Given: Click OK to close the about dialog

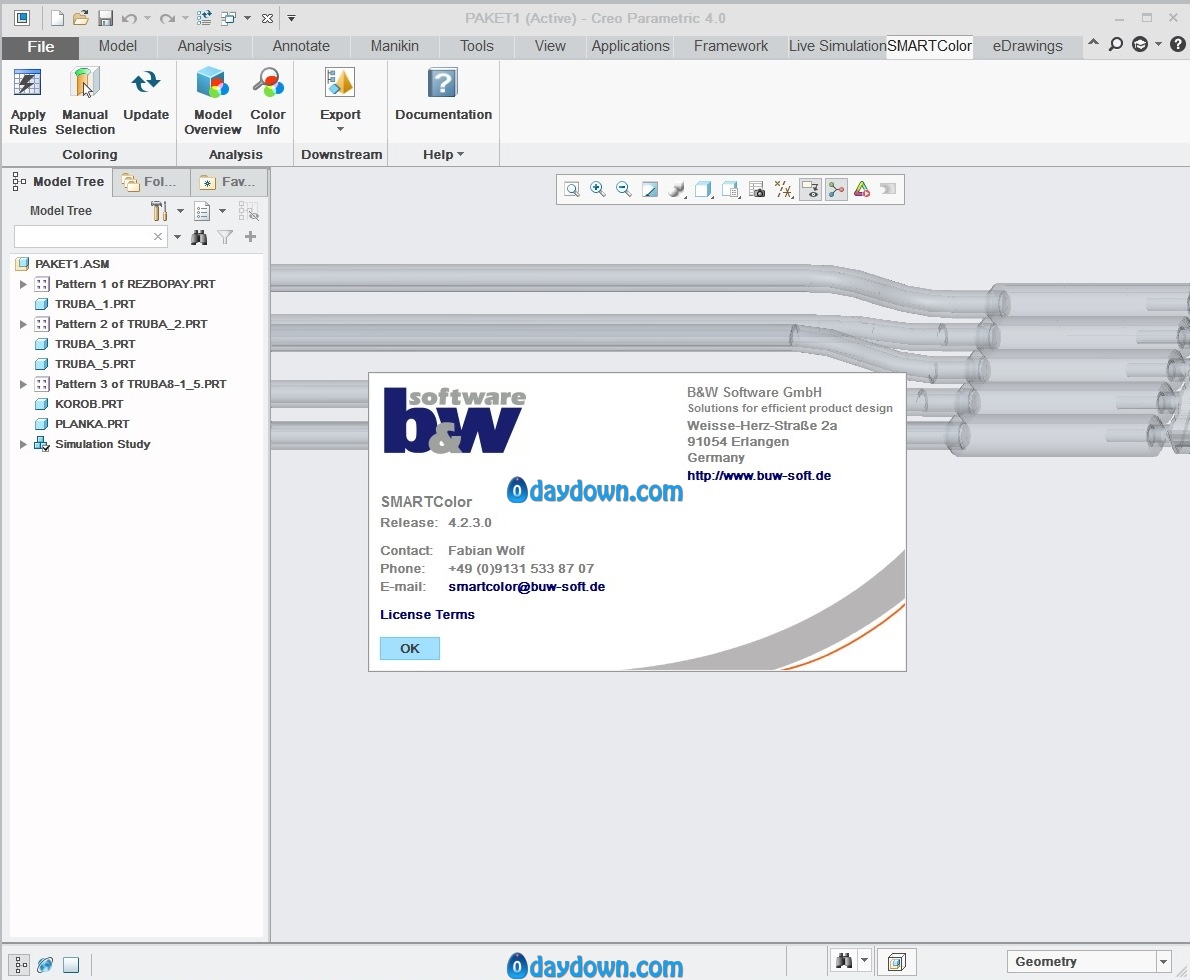Looking at the screenshot, I should pos(410,648).
